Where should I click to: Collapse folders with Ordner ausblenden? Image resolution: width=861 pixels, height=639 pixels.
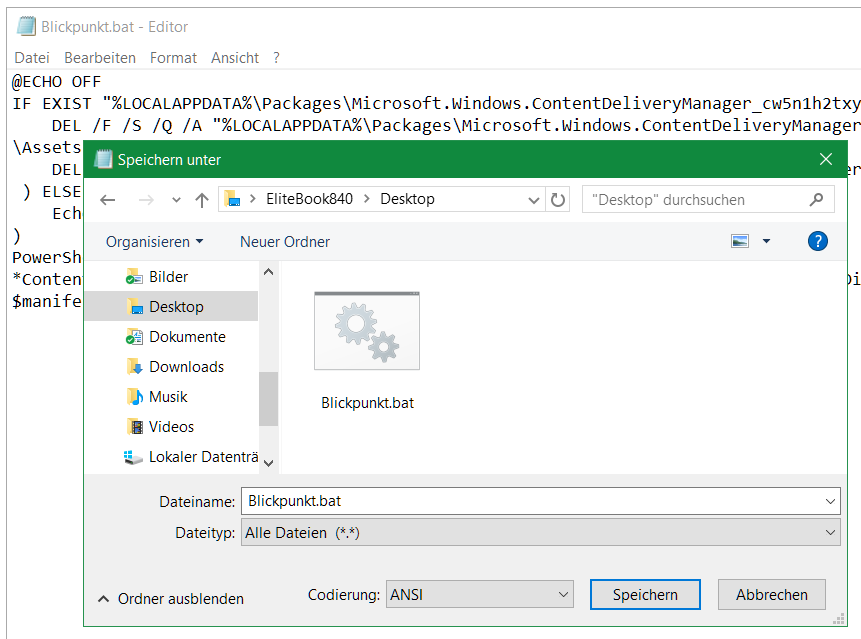[x=170, y=599]
